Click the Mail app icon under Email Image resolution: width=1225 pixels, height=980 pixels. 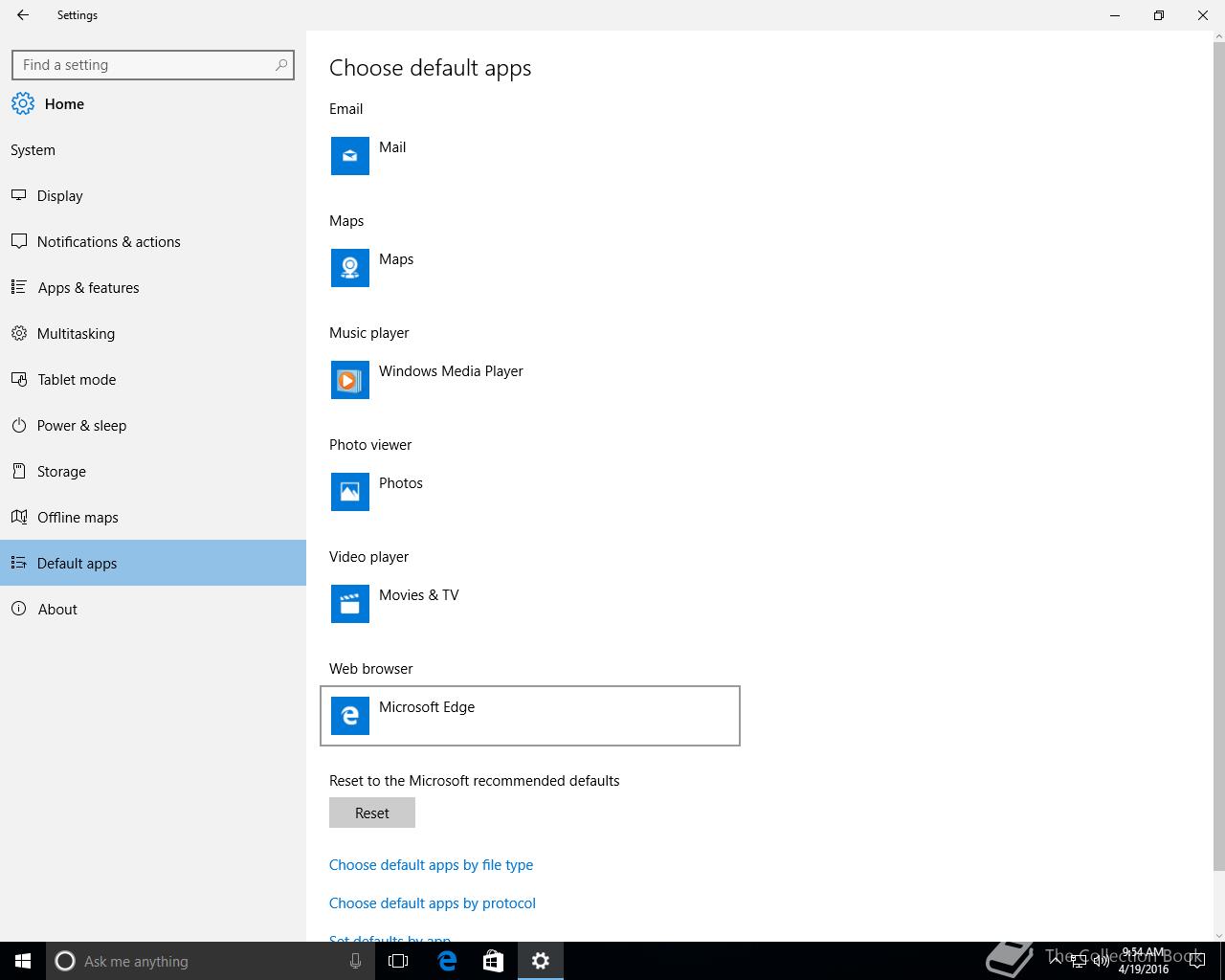pyautogui.click(x=350, y=156)
